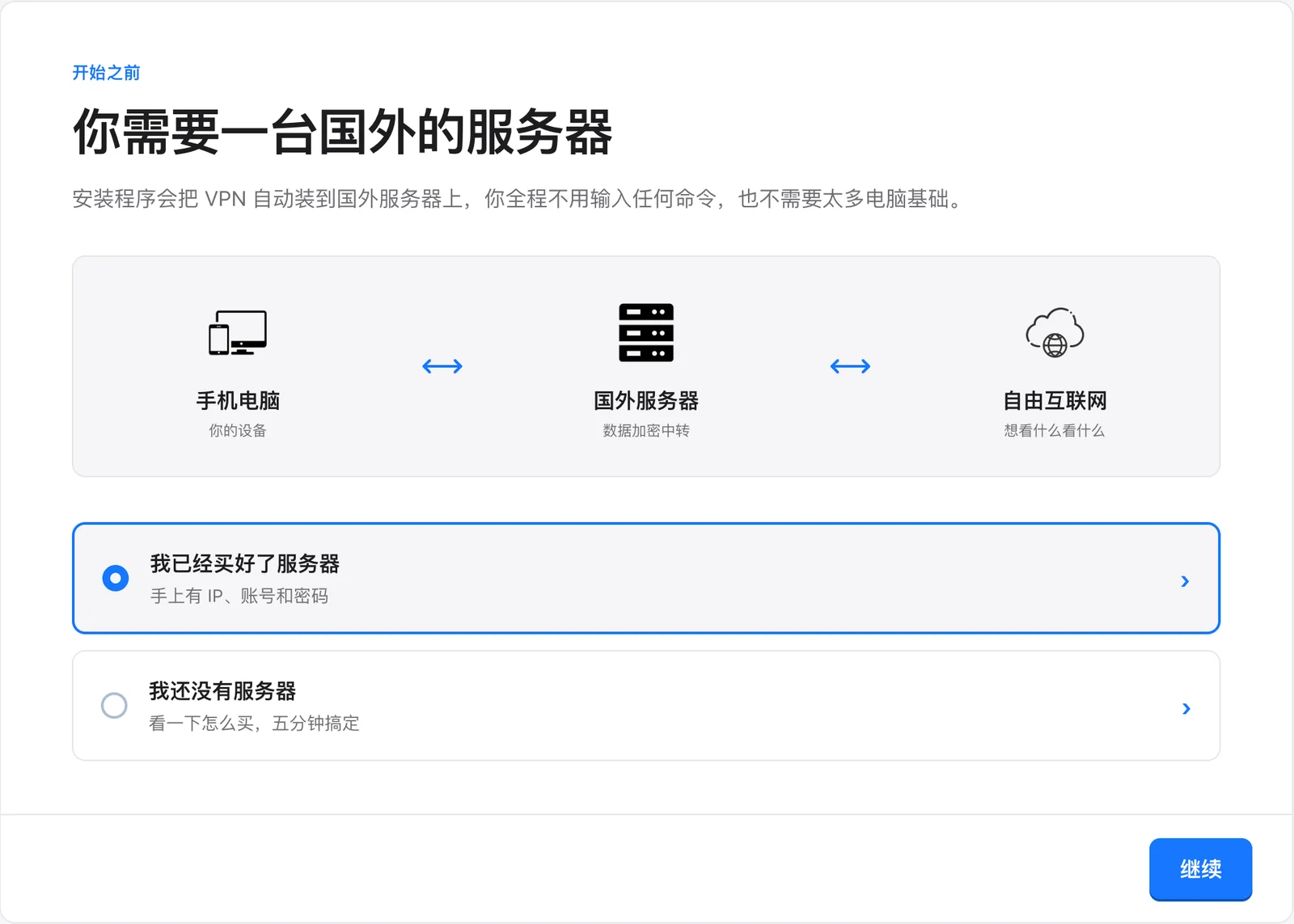Click the arrow between server and internet
The height and width of the screenshot is (924, 1294).
(850, 366)
